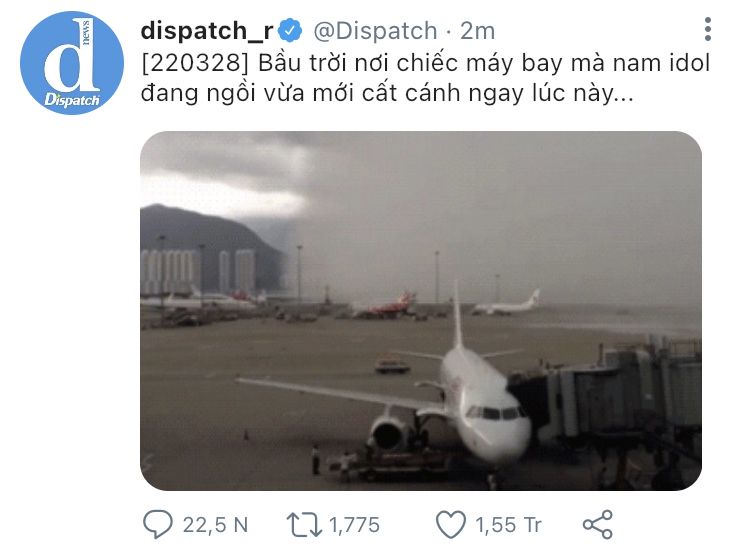Click the blue verified badge

290,31
